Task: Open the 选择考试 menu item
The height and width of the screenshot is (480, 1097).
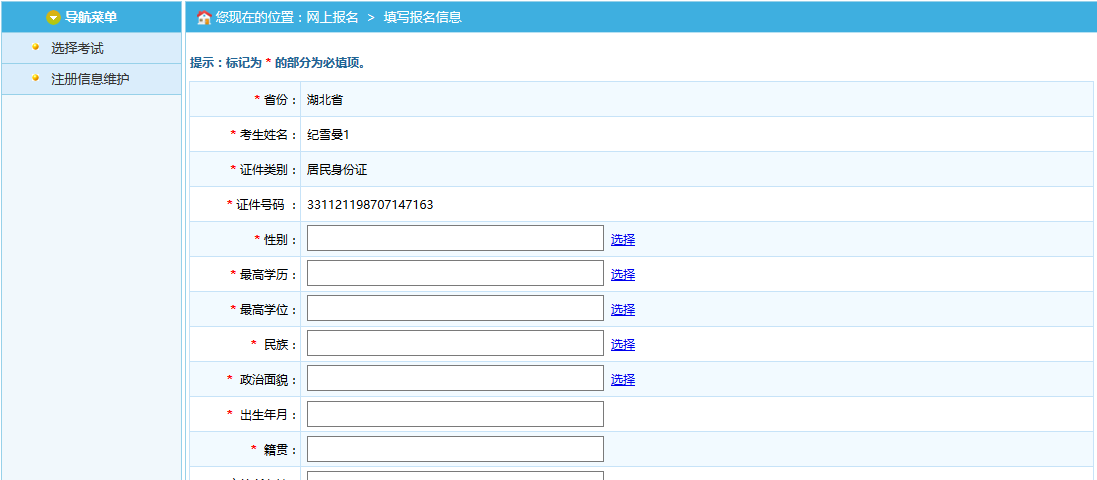Action: (77, 48)
